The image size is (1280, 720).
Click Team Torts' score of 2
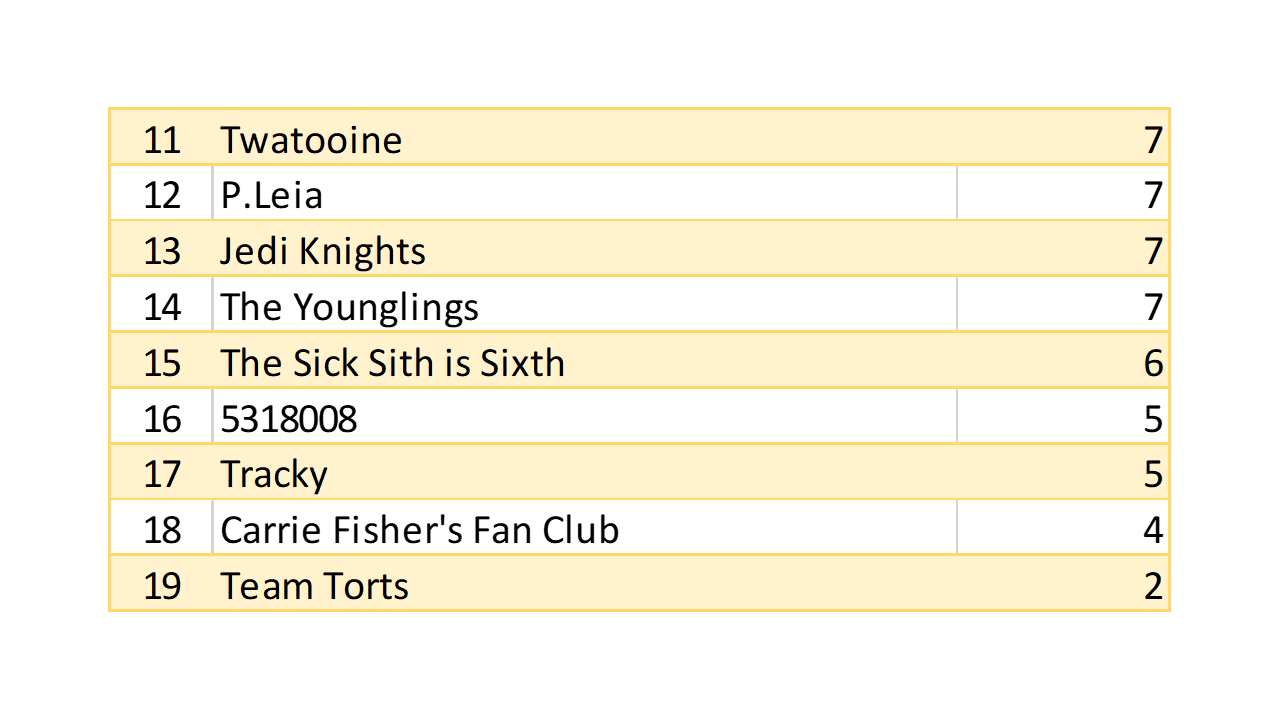[1153, 585]
